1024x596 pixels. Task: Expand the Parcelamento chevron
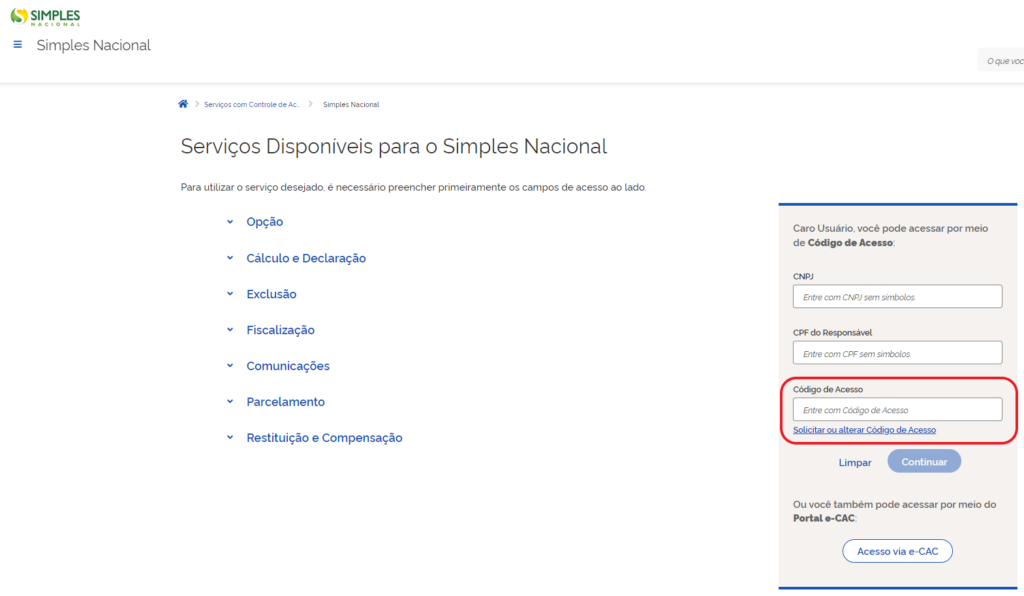[230, 402]
